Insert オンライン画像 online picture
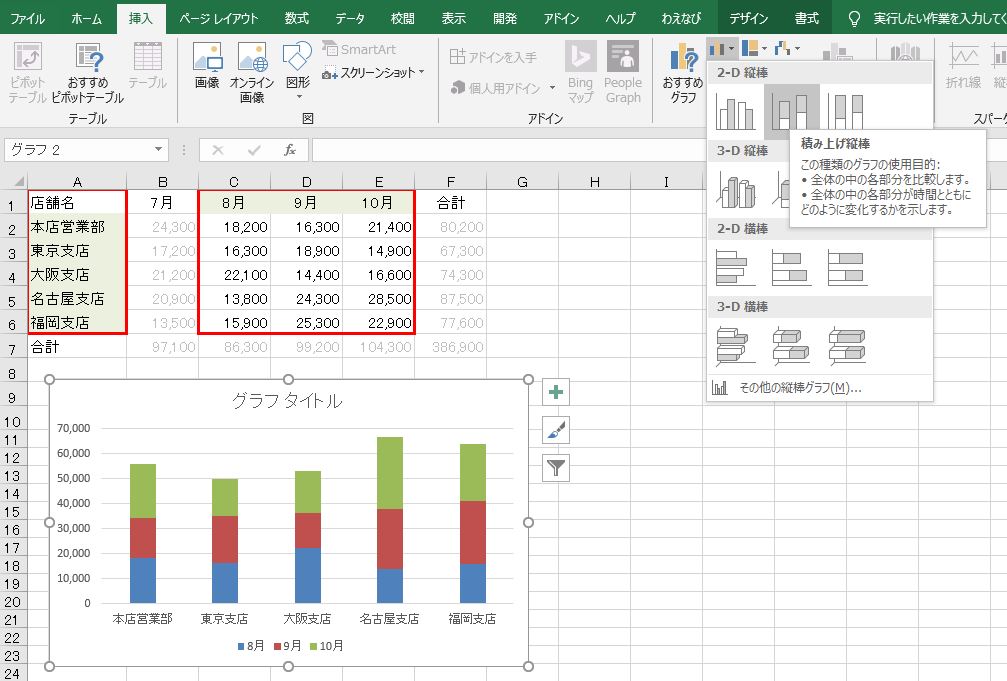 coord(252,73)
